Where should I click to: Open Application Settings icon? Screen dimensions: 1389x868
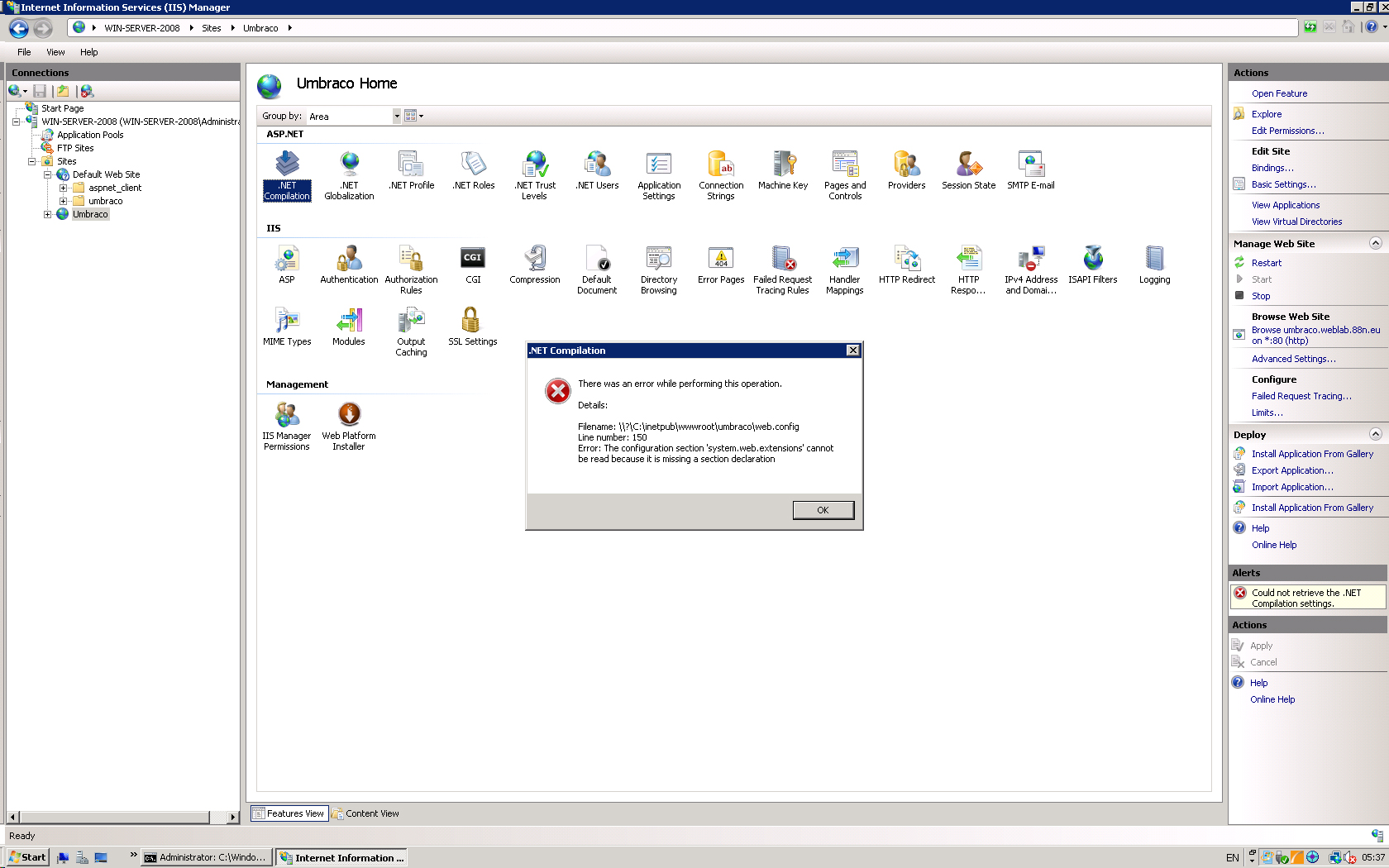tap(659, 175)
